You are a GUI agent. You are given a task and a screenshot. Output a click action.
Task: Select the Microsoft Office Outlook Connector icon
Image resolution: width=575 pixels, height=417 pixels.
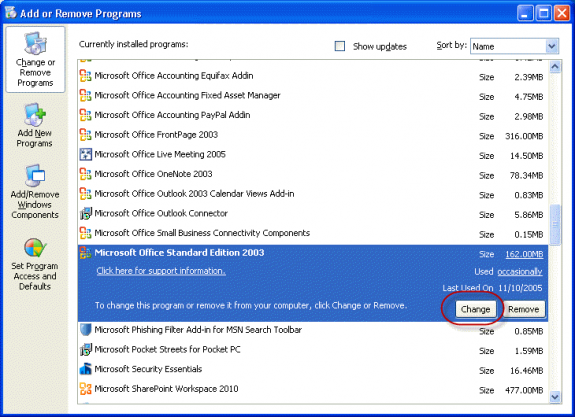click(x=85, y=213)
